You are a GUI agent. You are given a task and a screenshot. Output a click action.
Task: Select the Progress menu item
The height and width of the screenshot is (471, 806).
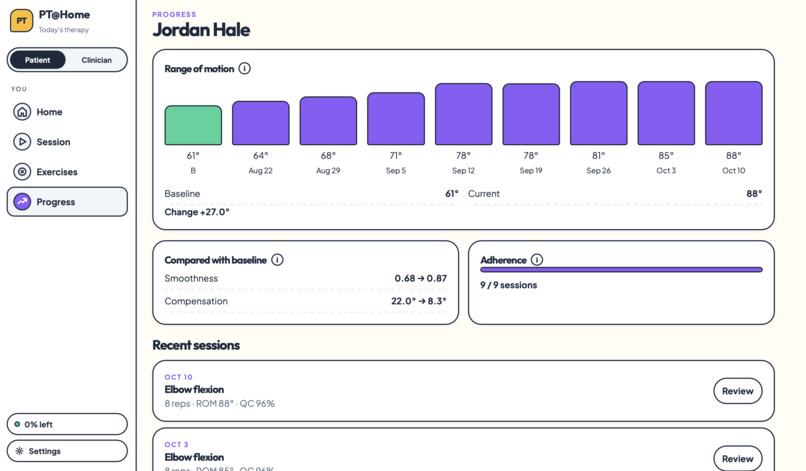click(67, 202)
